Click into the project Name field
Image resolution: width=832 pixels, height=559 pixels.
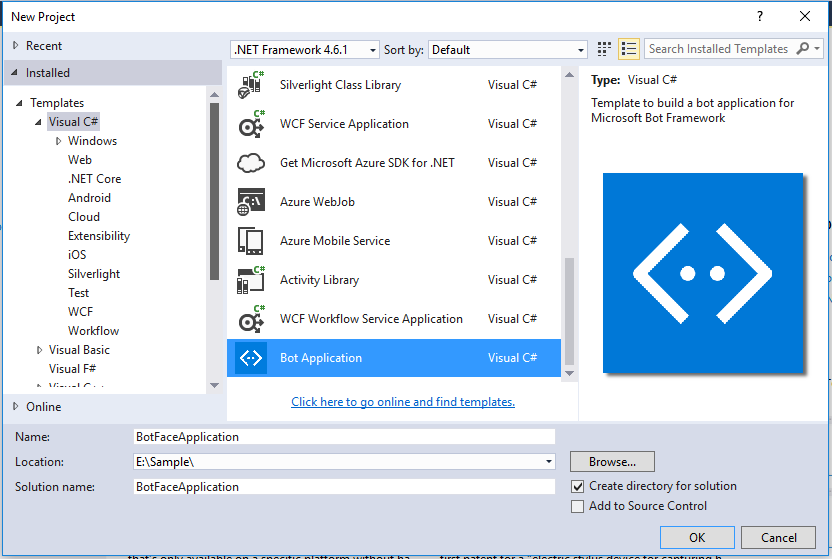(x=344, y=437)
